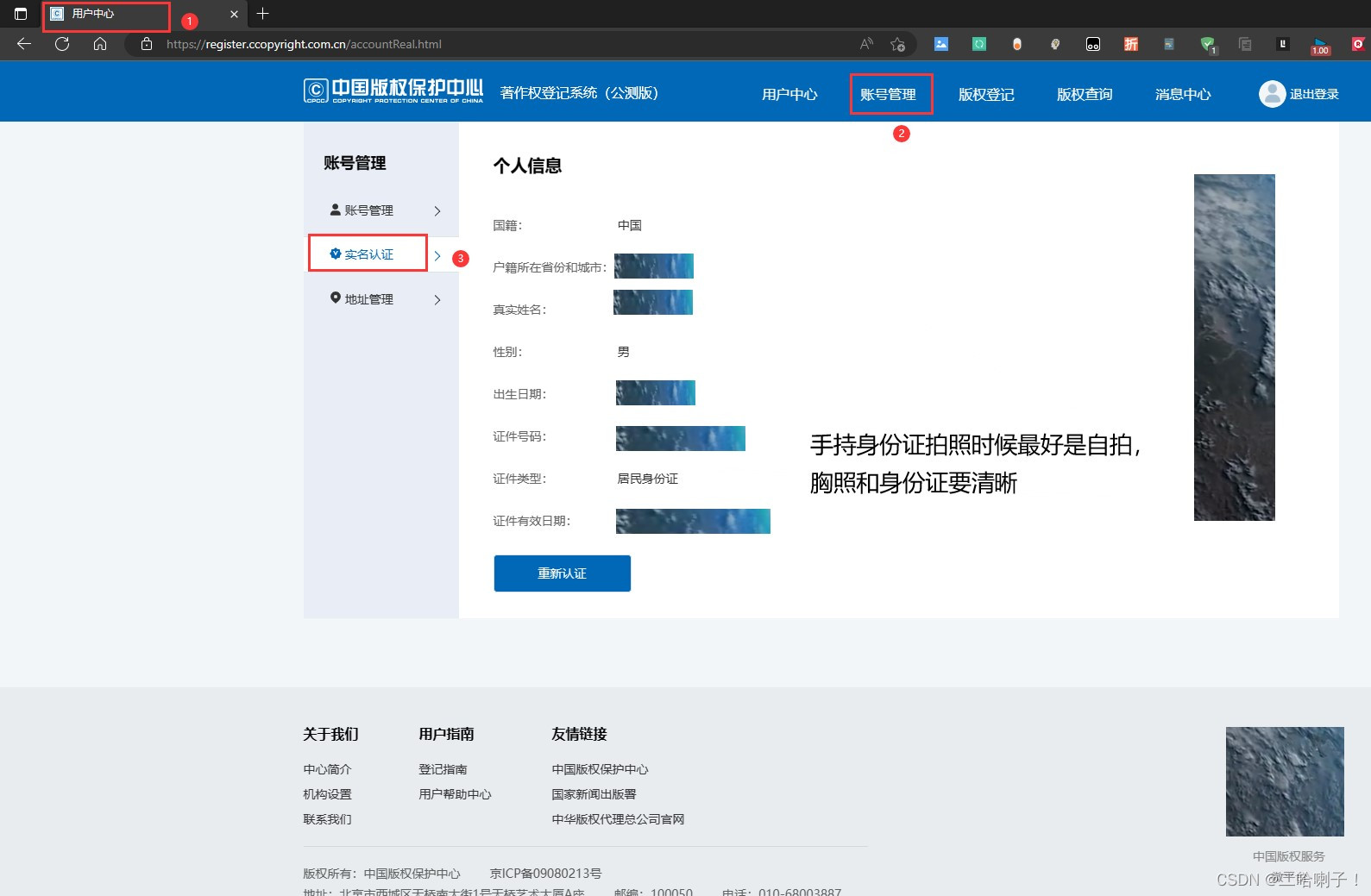Open 机构设置 footer link
The height and width of the screenshot is (896, 1371).
327,794
